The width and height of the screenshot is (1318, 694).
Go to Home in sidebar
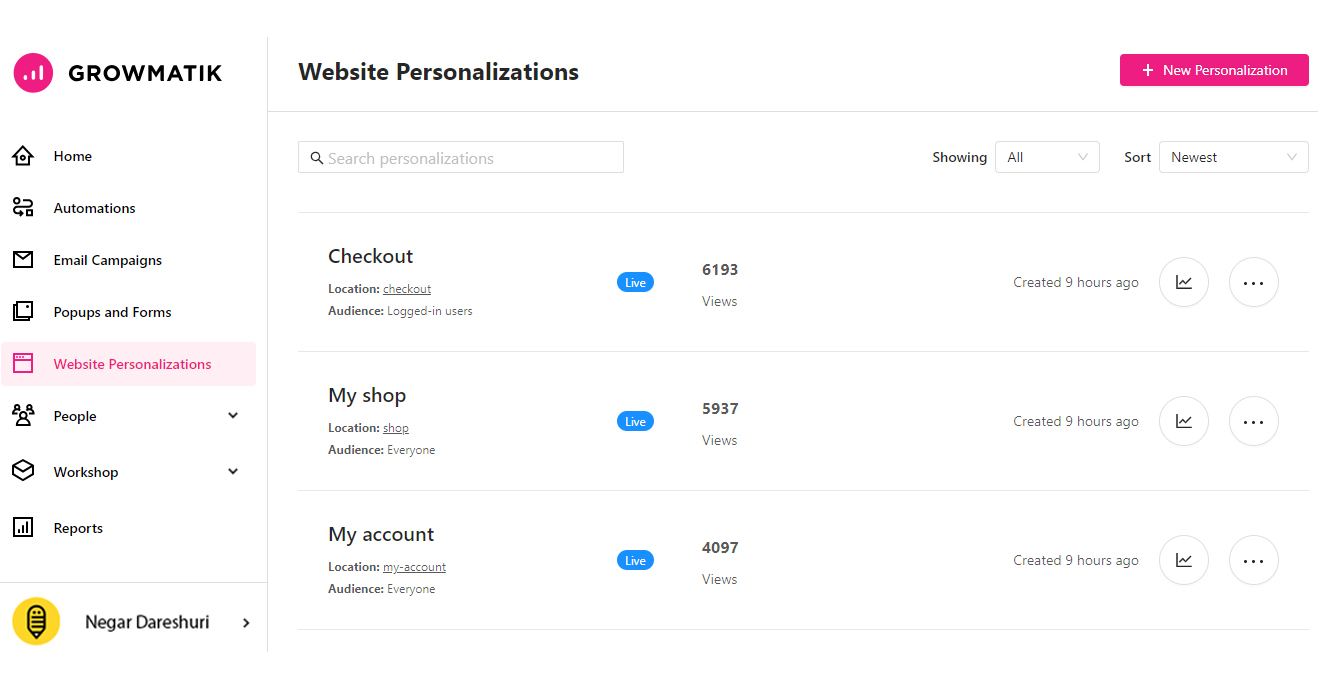(x=73, y=156)
